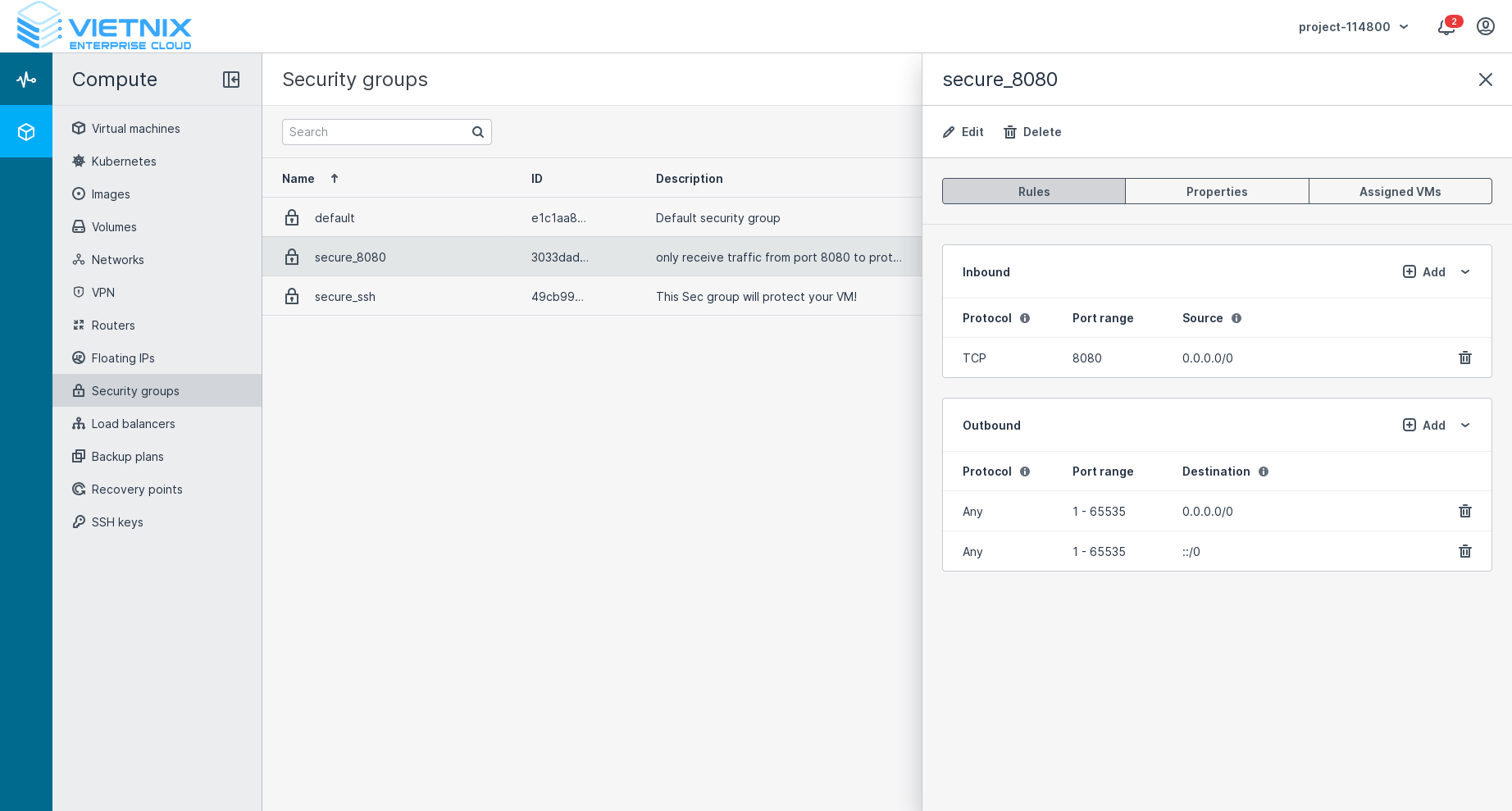Click the monitoring pulse icon in left rail
Image resolution: width=1512 pixels, height=811 pixels.
(x=26, y=80)
